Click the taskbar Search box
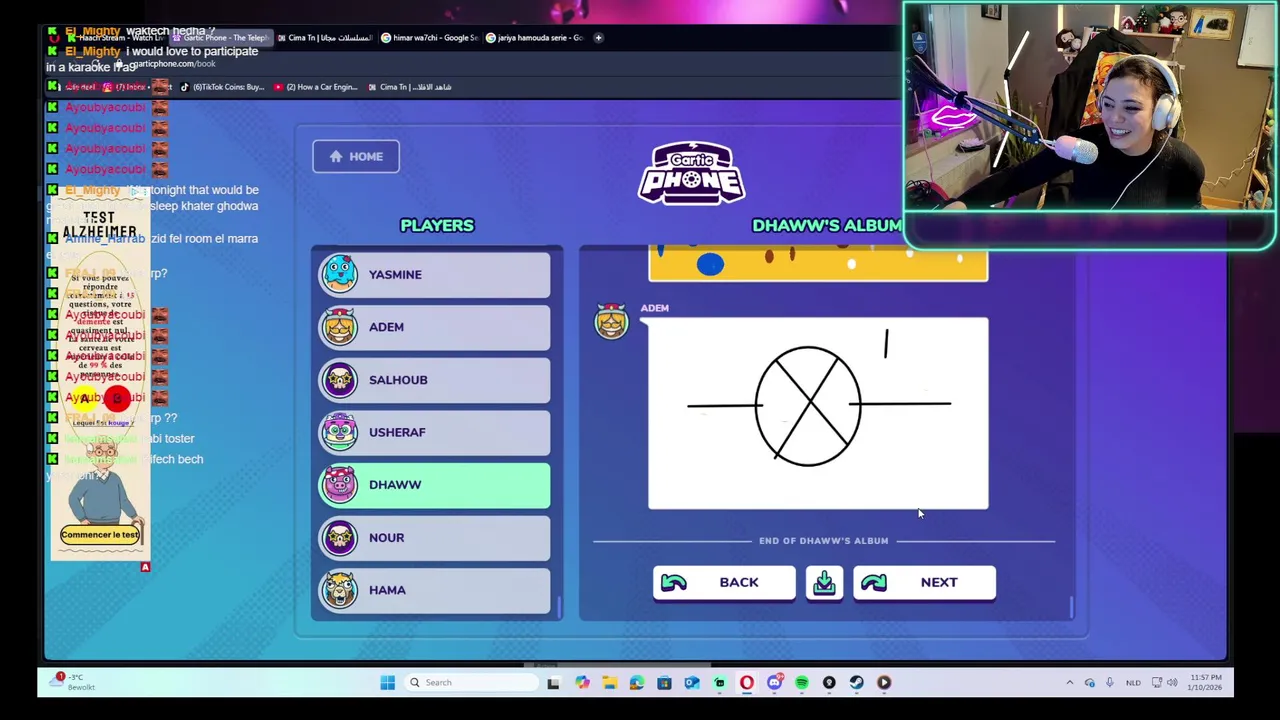1280x720 pixels. pos(471,683)
